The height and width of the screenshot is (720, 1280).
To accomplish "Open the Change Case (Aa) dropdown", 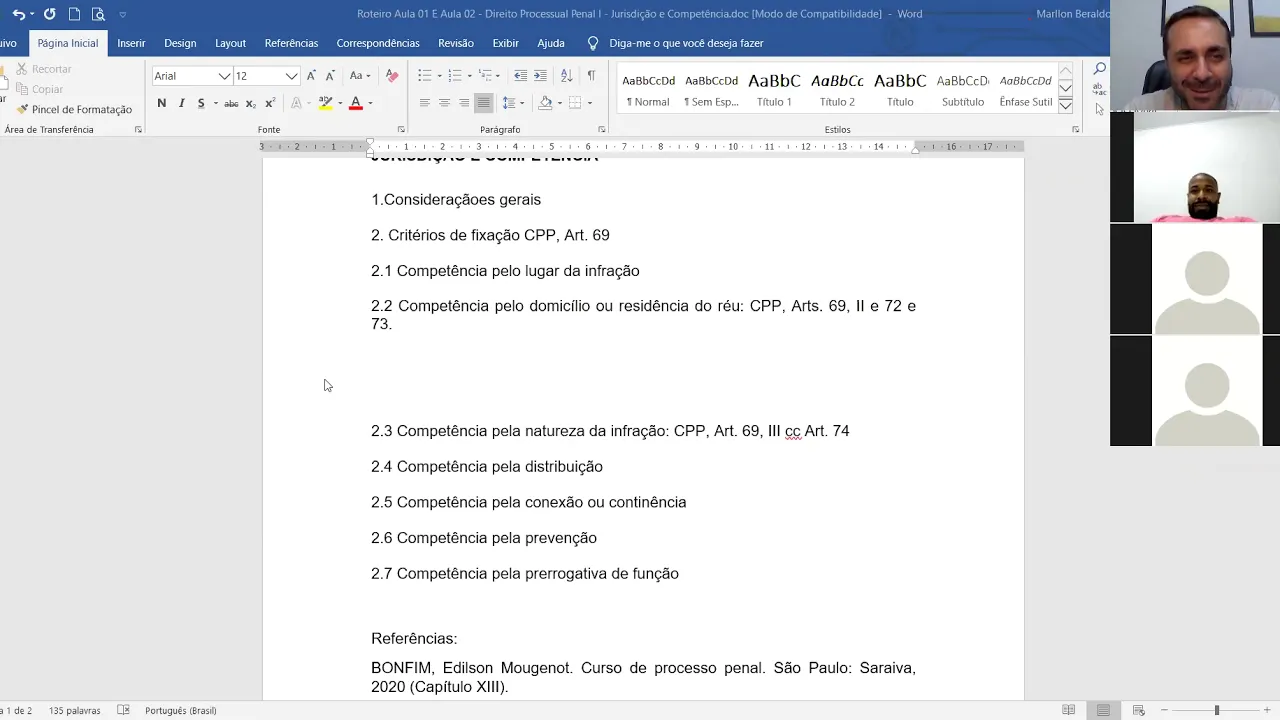I will pyautogui.click(x=360, y=76).
